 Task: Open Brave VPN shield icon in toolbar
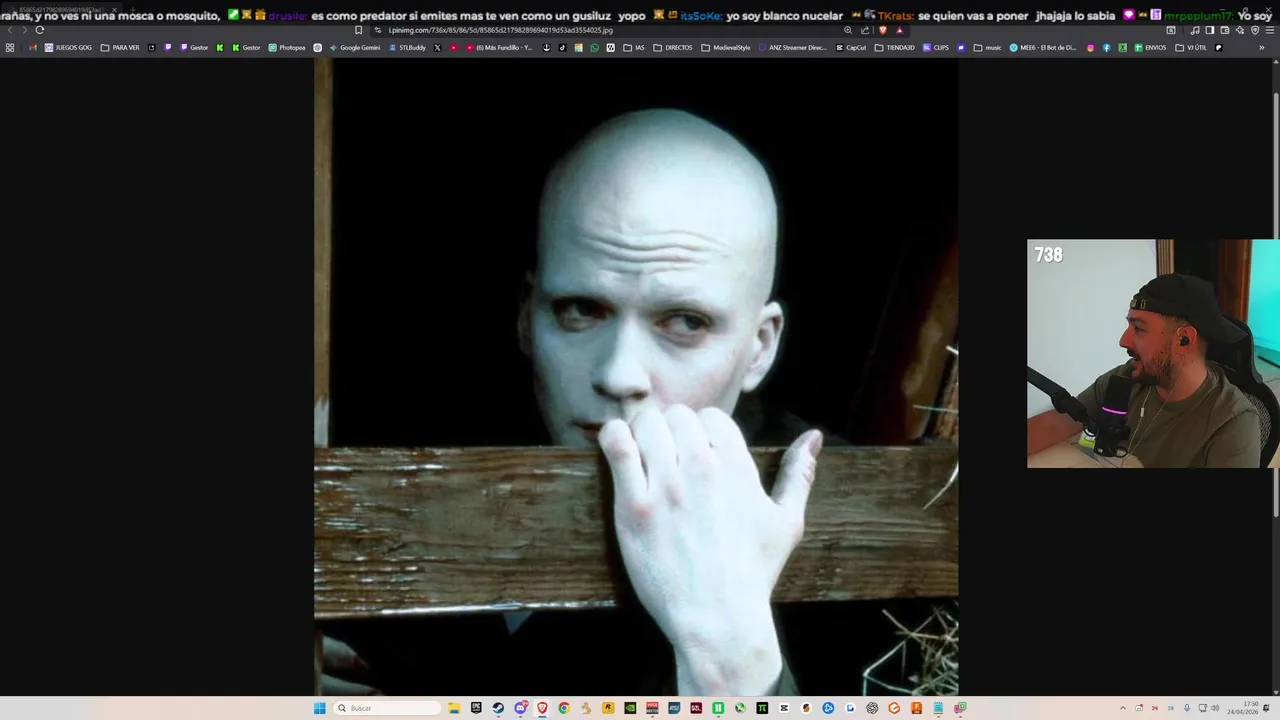pyautogui.click(x=1255, y=30)
